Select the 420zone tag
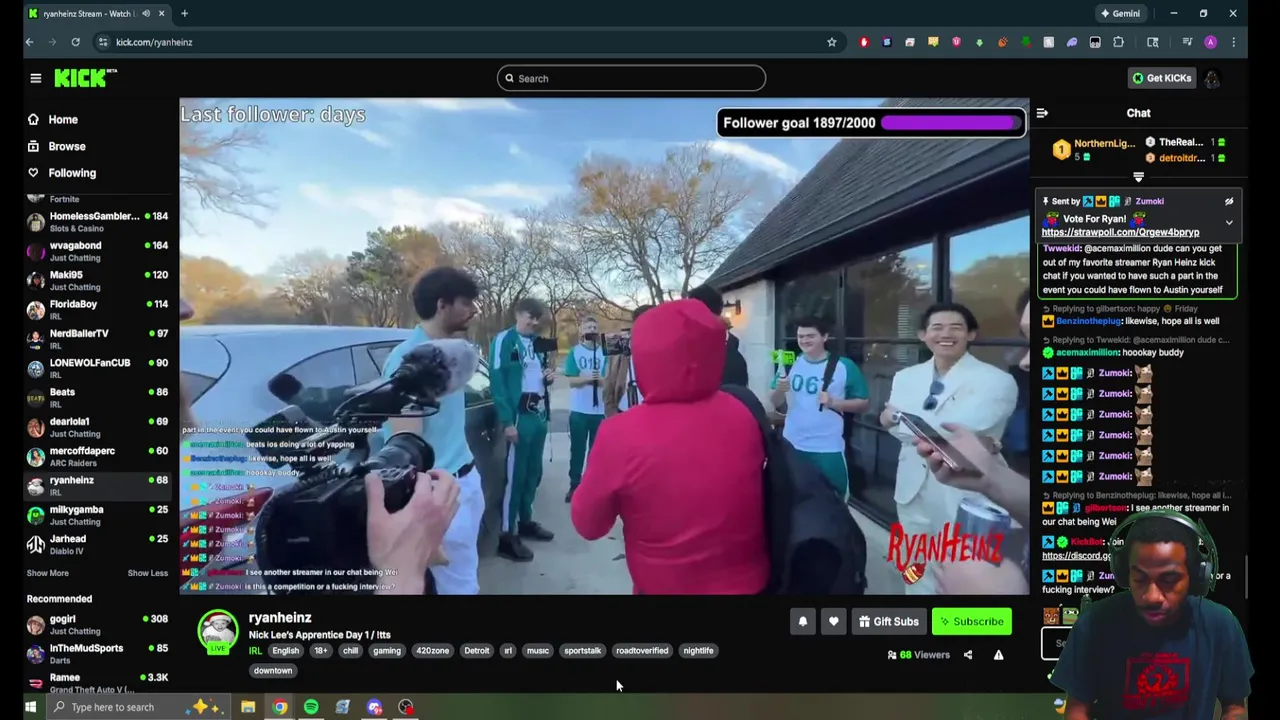This screenshot has height=720, width=1280. click(x=432, y=651)
